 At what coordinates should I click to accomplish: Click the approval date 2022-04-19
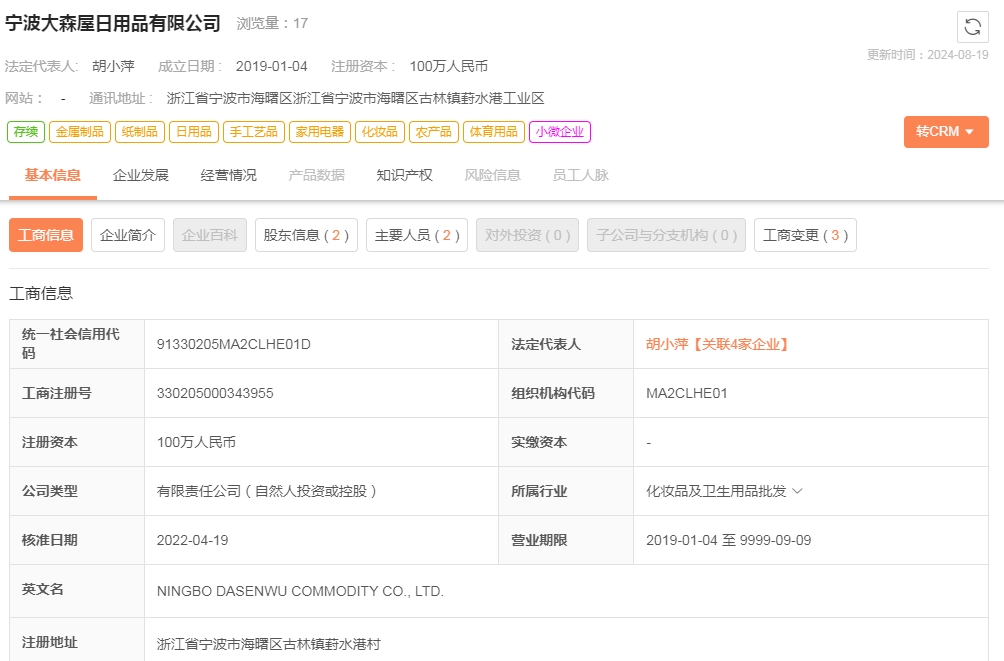tap(193, 541)
